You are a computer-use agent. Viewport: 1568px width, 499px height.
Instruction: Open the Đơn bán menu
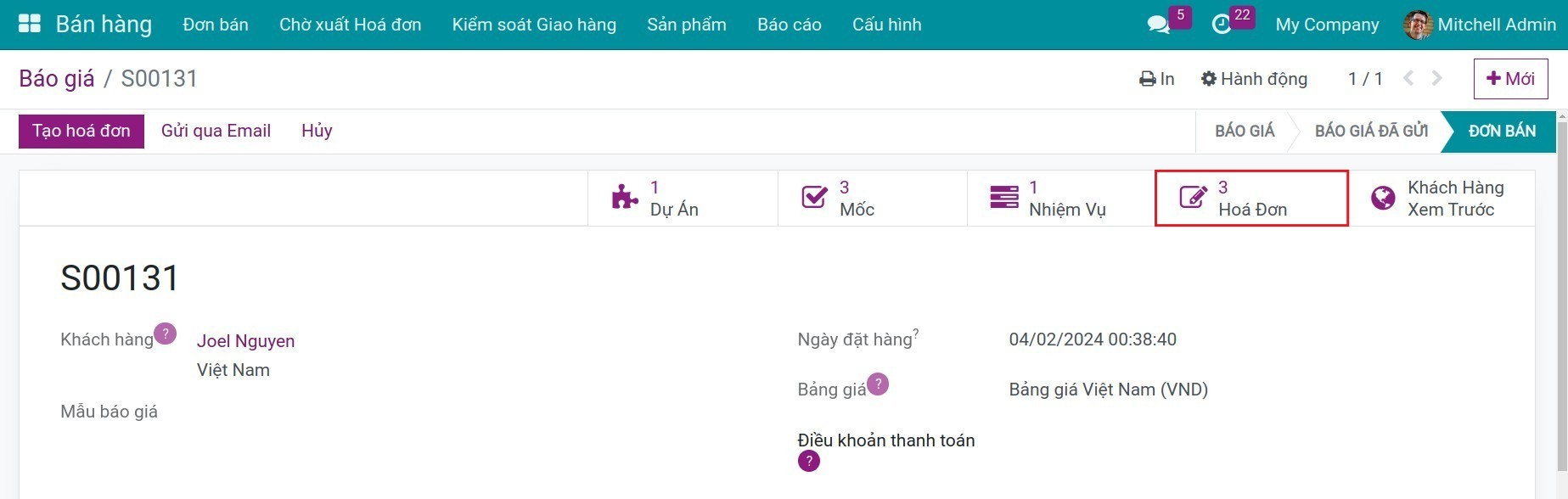[x=216, y=25]
